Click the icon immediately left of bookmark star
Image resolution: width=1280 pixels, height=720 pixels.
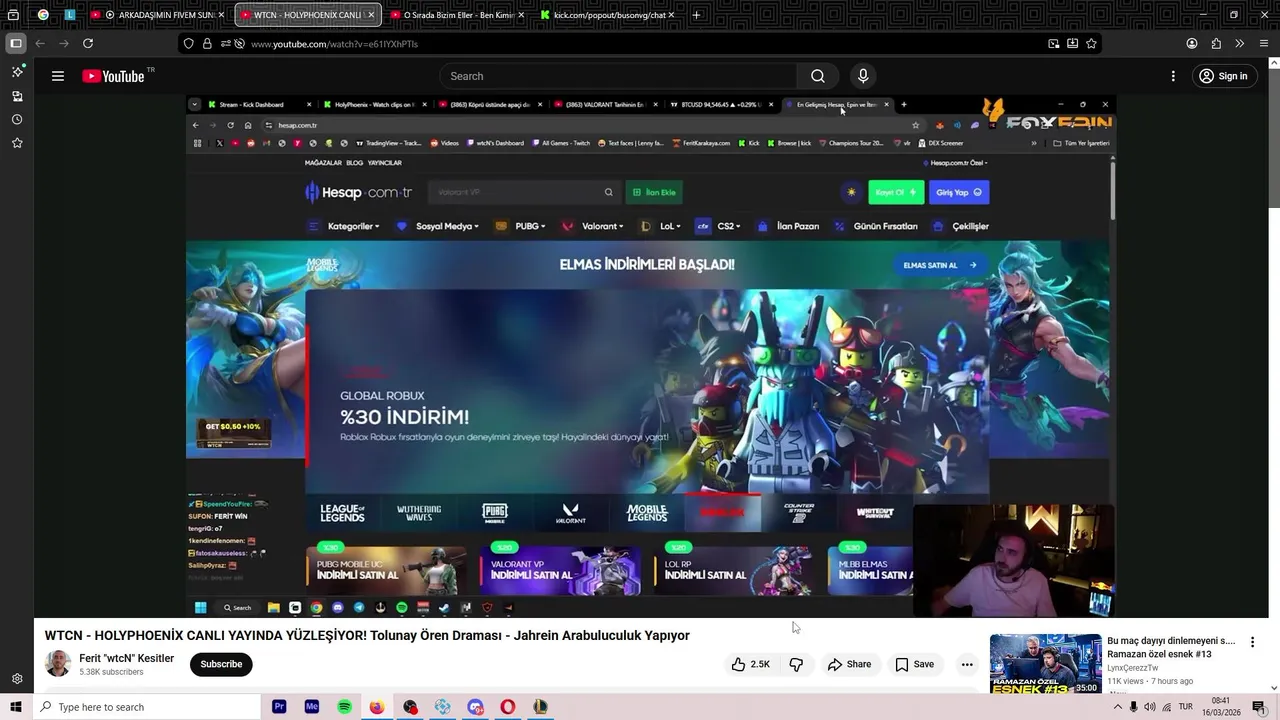tap(1072, 43)
